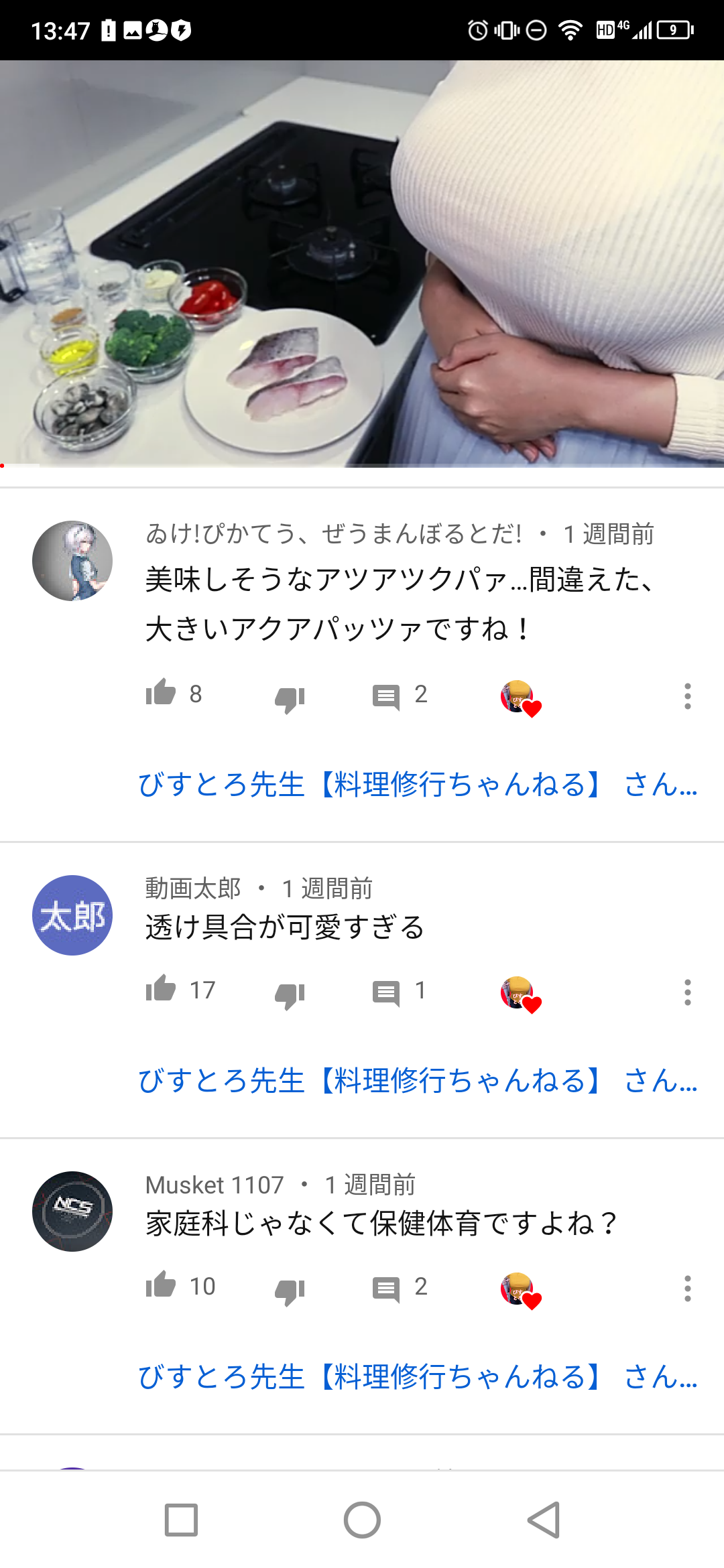Open reply icon on 動画太郎's comment
The width and height of the screenshot is (724, 1568).
[x=386, y=993]
